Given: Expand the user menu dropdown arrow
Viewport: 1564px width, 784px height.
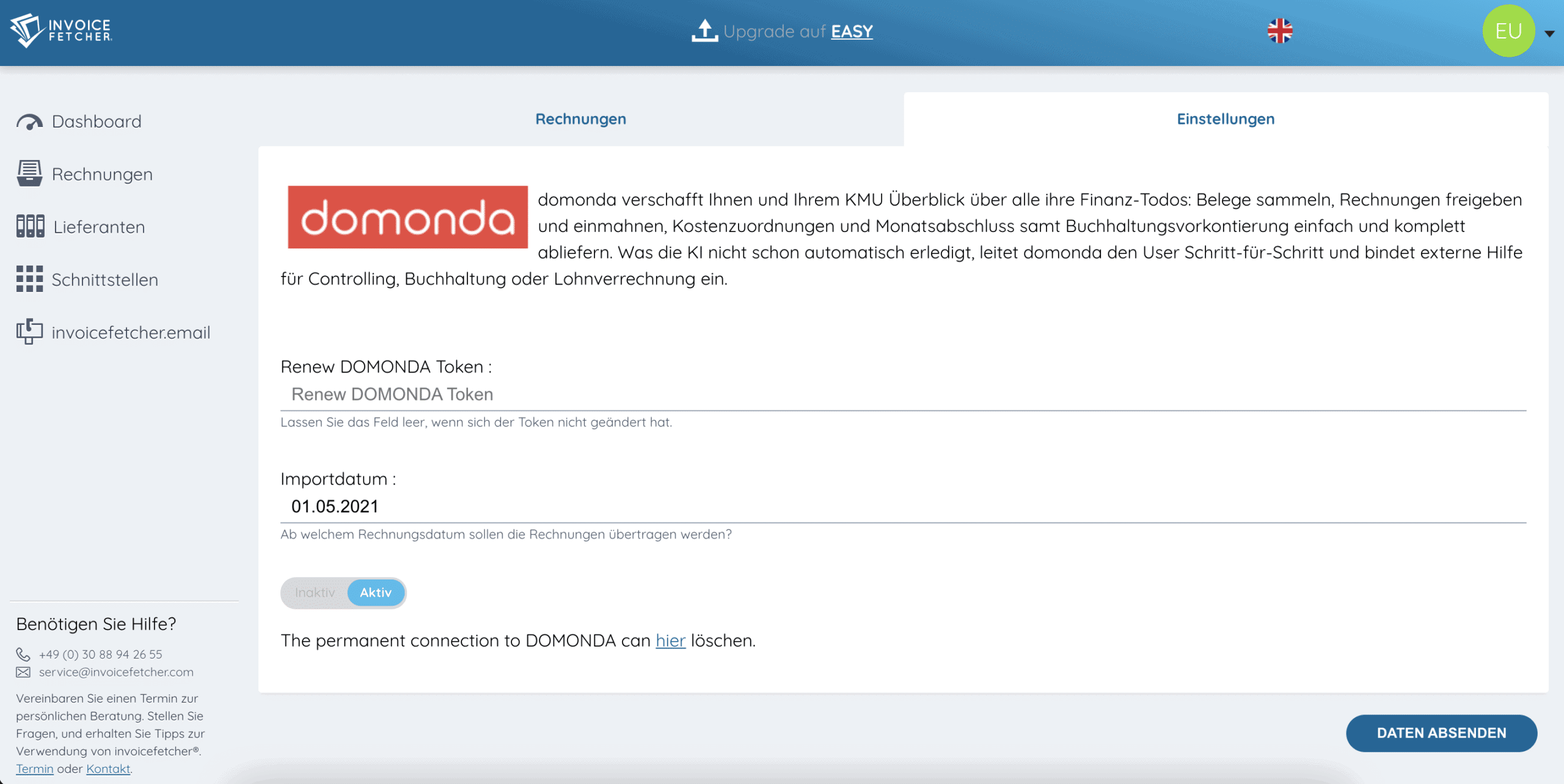Looking at the screenshot, I should click(1549, 34).
